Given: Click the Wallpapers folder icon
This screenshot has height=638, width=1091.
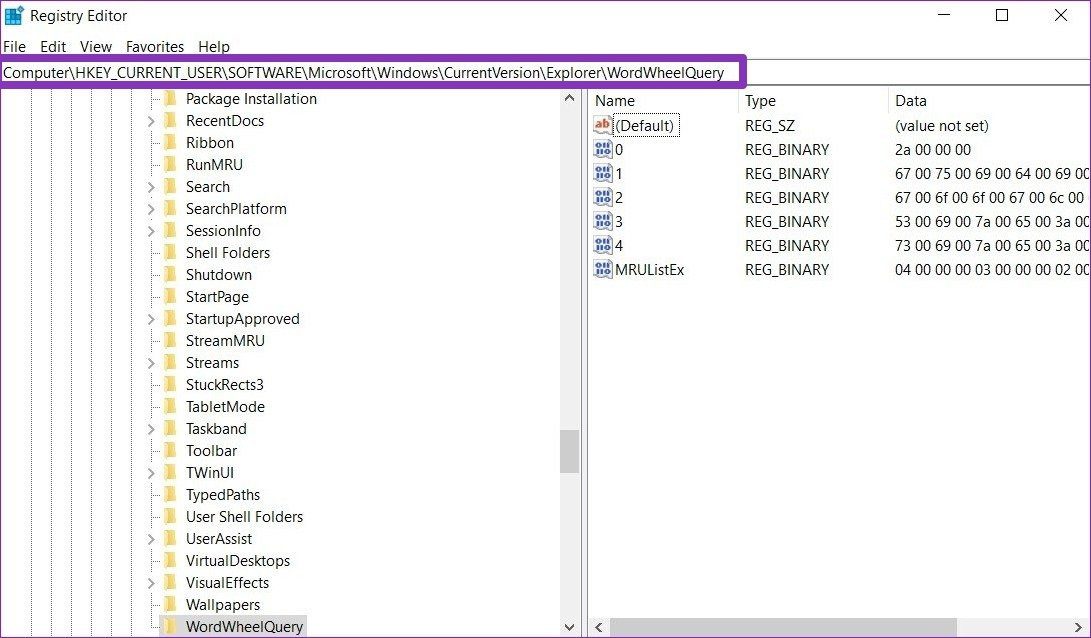Looking at the screenshot, I should point(170,605).
